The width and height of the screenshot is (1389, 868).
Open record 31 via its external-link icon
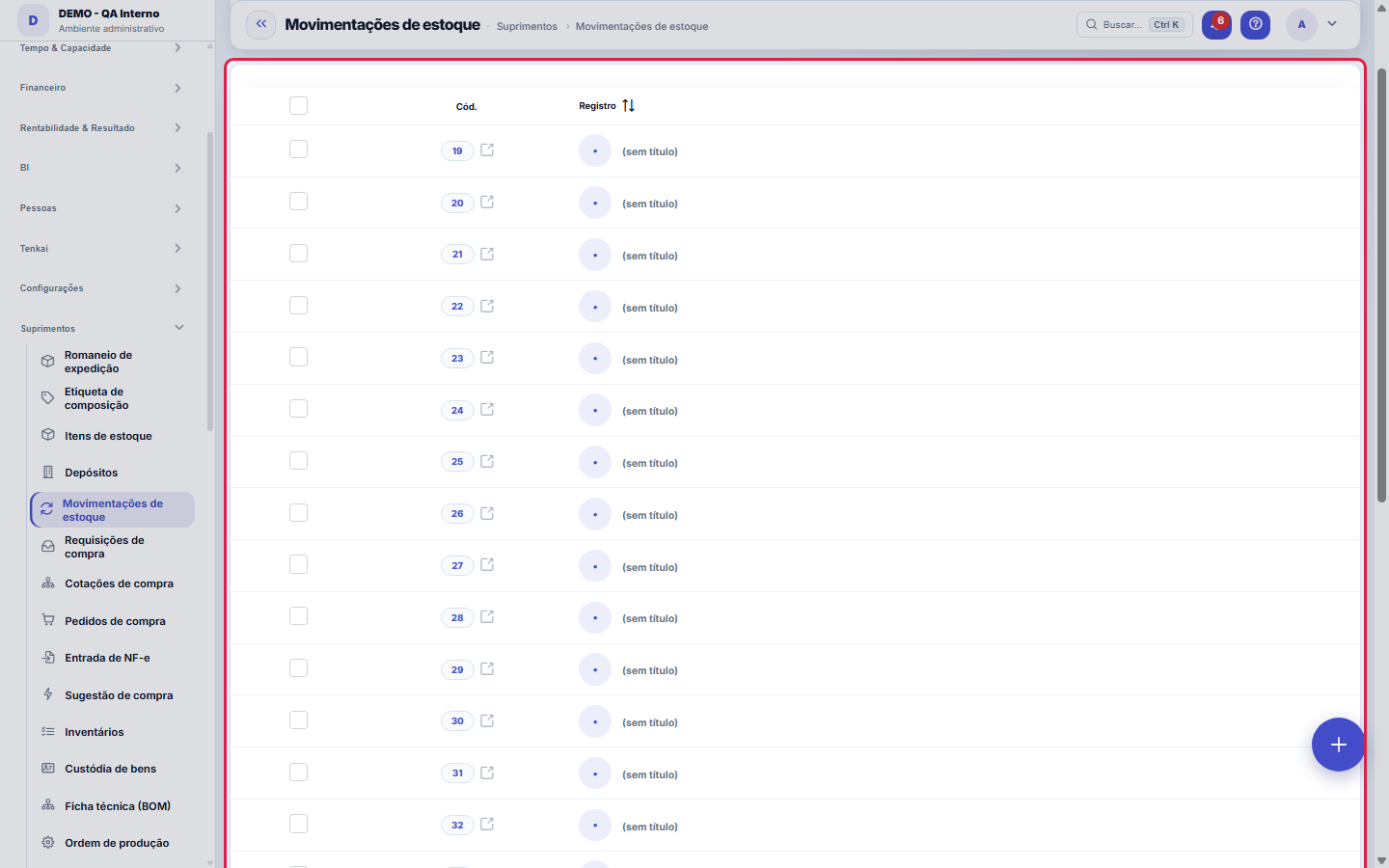click(487, 773)
